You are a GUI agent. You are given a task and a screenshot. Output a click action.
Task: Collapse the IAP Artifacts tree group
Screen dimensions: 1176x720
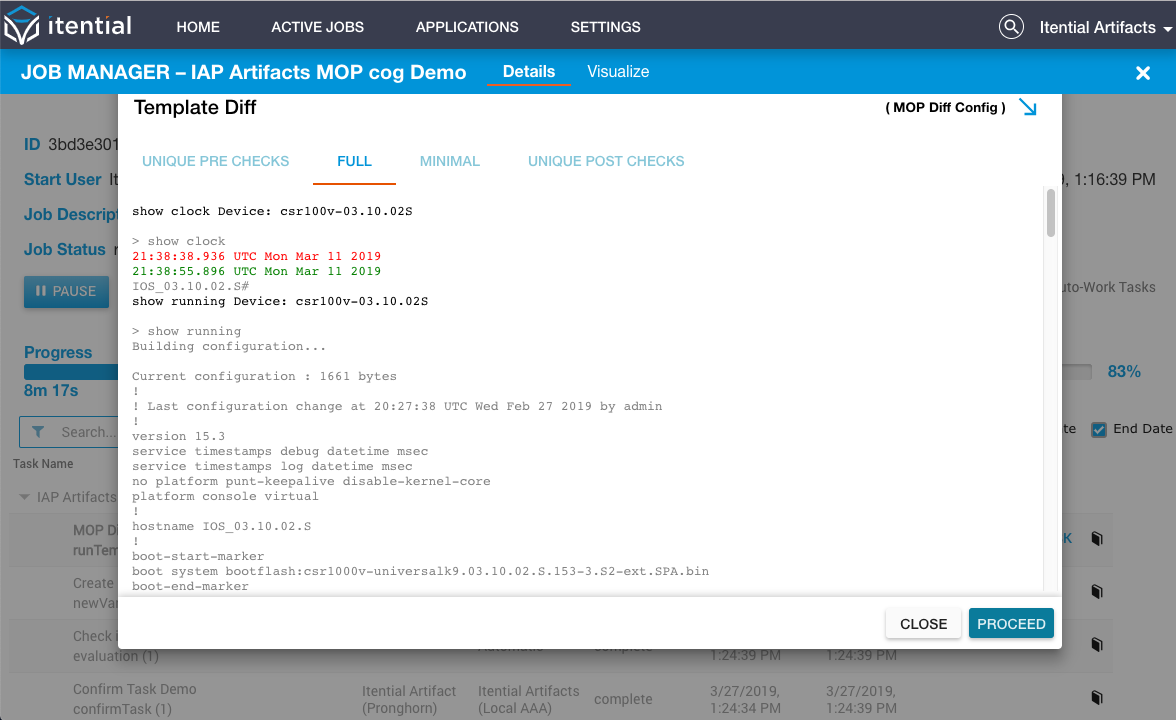point(24,497)
